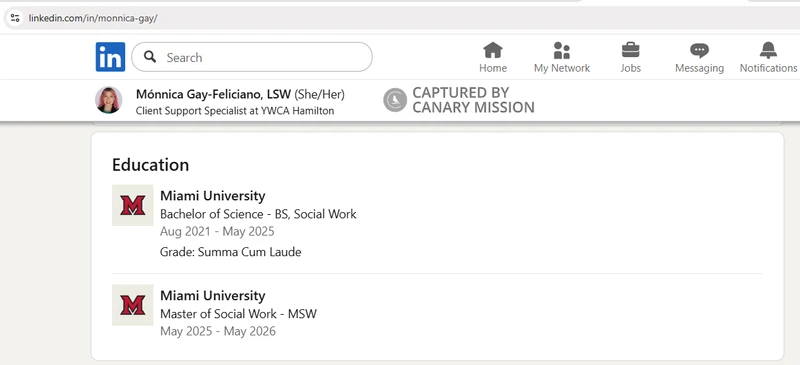Open Miami University link above Bachelor of Science
The image size is (800, 365).
pyautogui.click(x=213, y=196)
